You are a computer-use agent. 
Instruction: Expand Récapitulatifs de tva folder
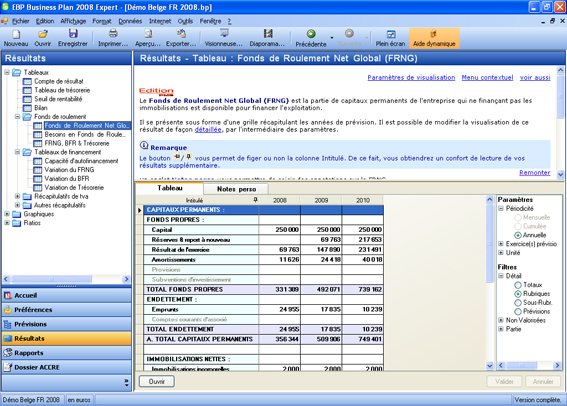click(x=17, y=196)
